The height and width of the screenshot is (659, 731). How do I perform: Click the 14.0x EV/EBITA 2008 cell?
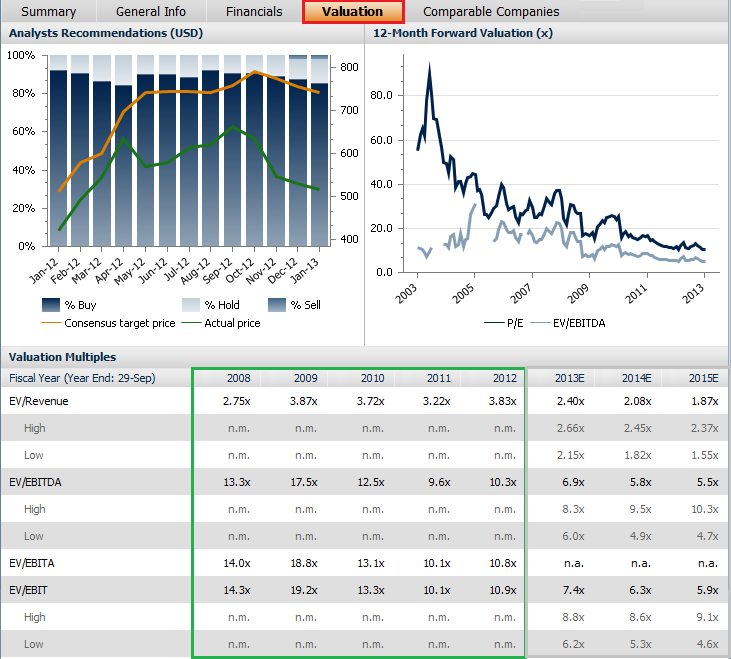coord(237,563)
